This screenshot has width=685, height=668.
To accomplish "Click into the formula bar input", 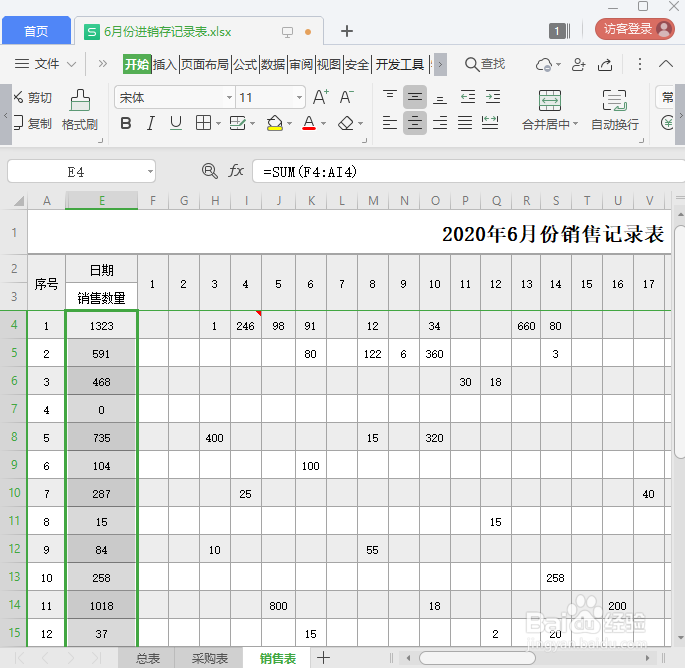I will tap(468, 171).
